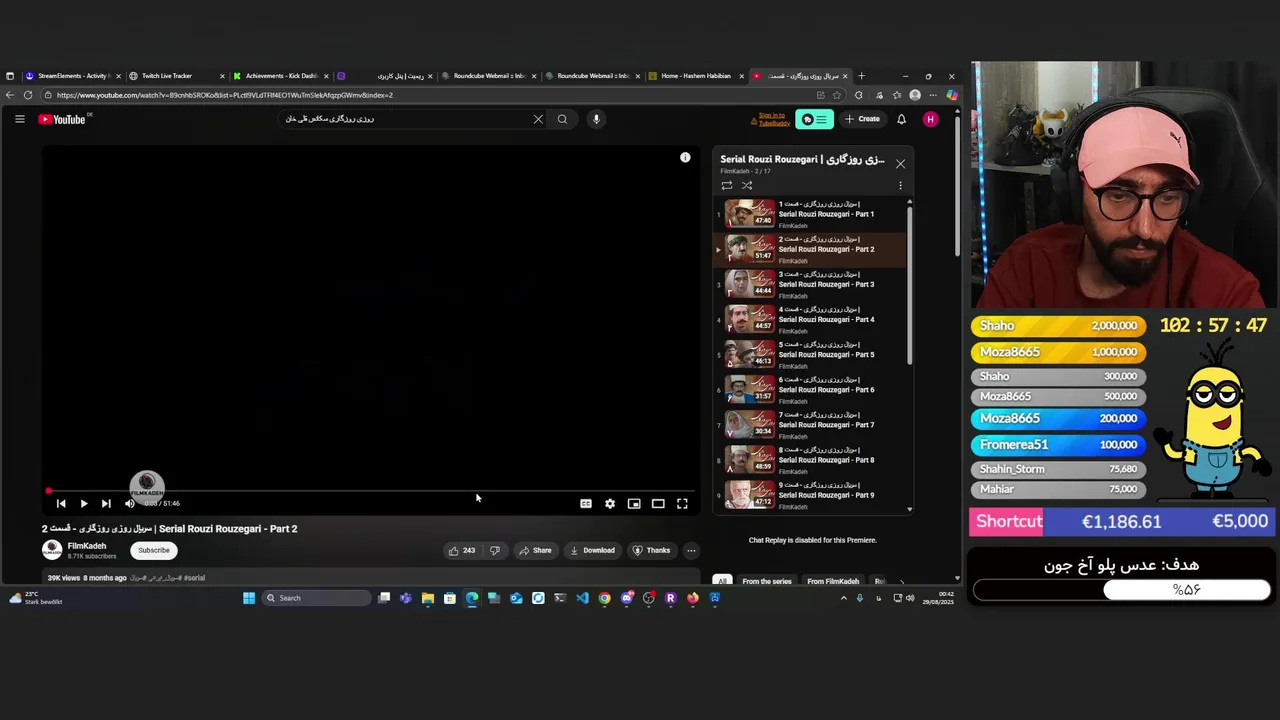Send Thanks to the creator
This screenshot has width=1280, height=720.
click(651, 550)
